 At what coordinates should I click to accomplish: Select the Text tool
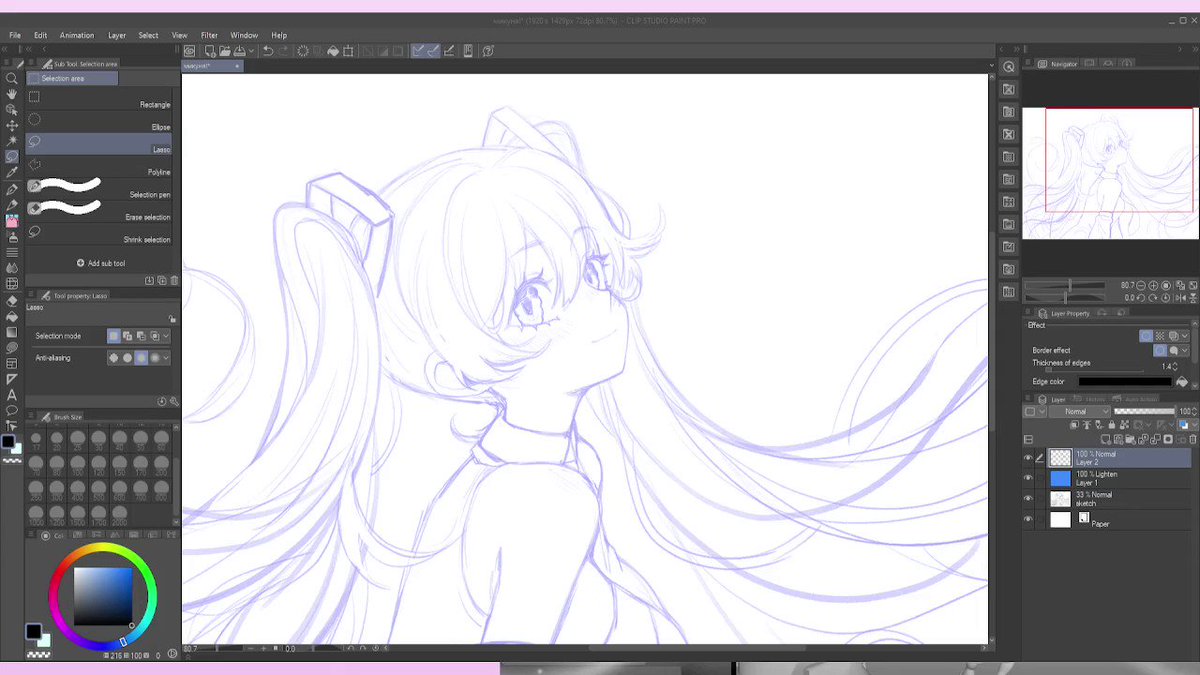pyautogui.click(x=12, y=395)
